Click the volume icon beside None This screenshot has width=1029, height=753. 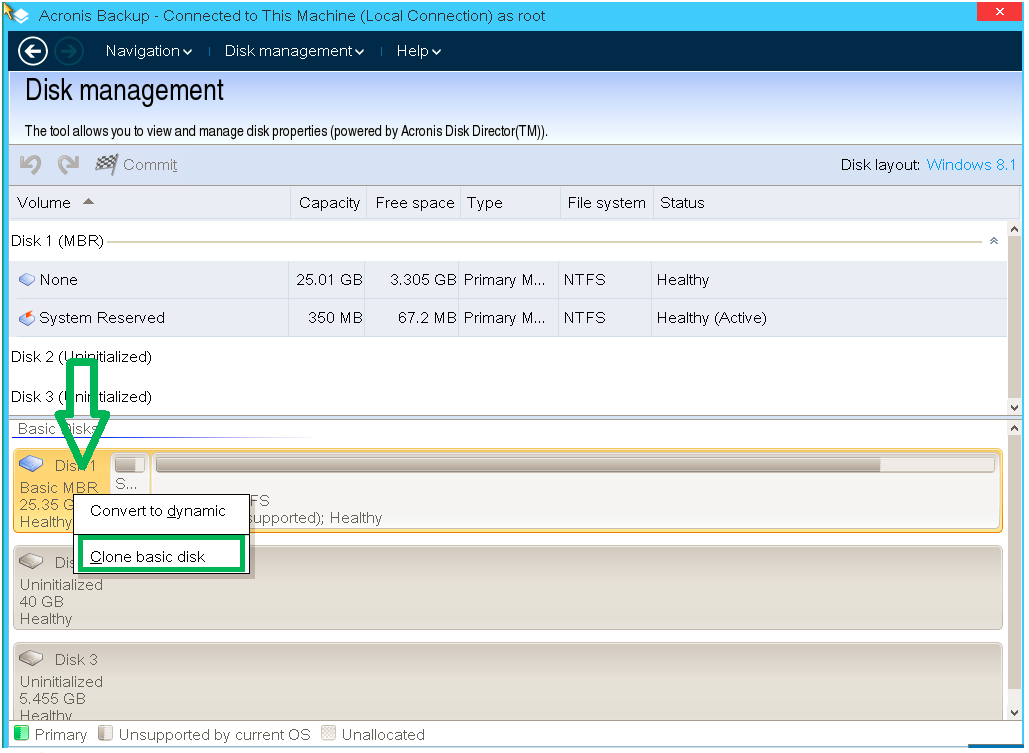27,280
